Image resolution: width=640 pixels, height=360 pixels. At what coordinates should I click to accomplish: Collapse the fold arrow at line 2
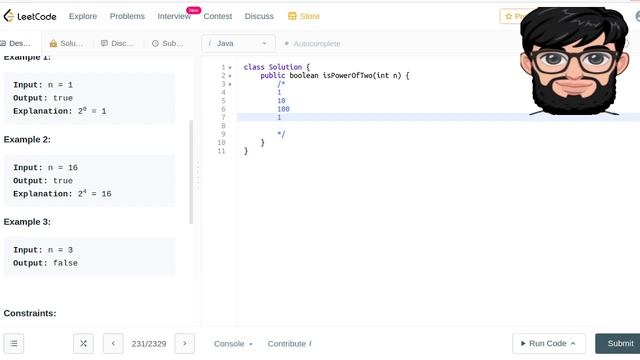coord(230,76)
